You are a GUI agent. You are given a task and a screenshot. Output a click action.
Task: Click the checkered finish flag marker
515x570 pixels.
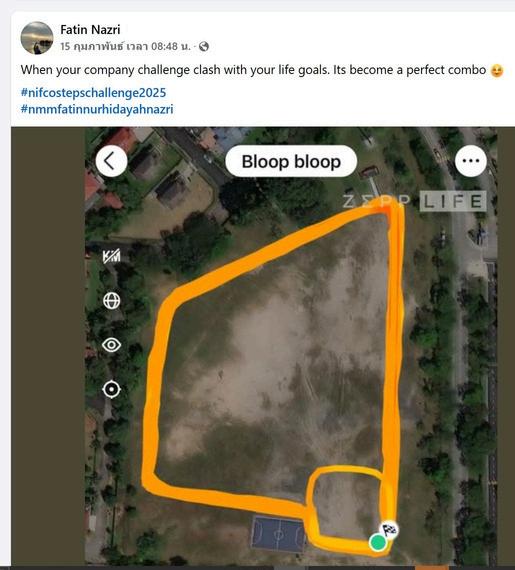(389, 530)
